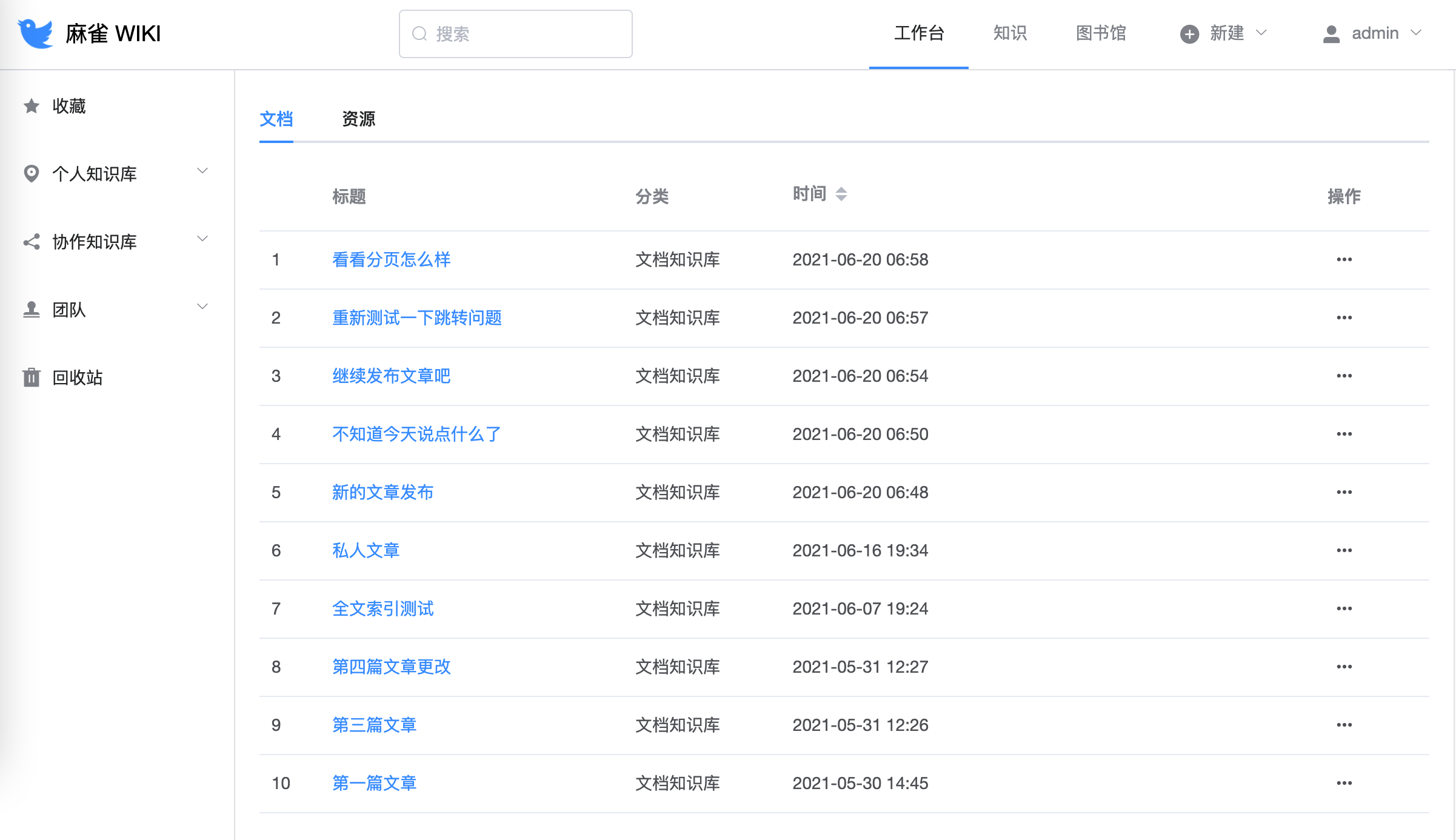Go to 图书馆 in top navigation
1456x840 pixels.
tap(1101, 33)
